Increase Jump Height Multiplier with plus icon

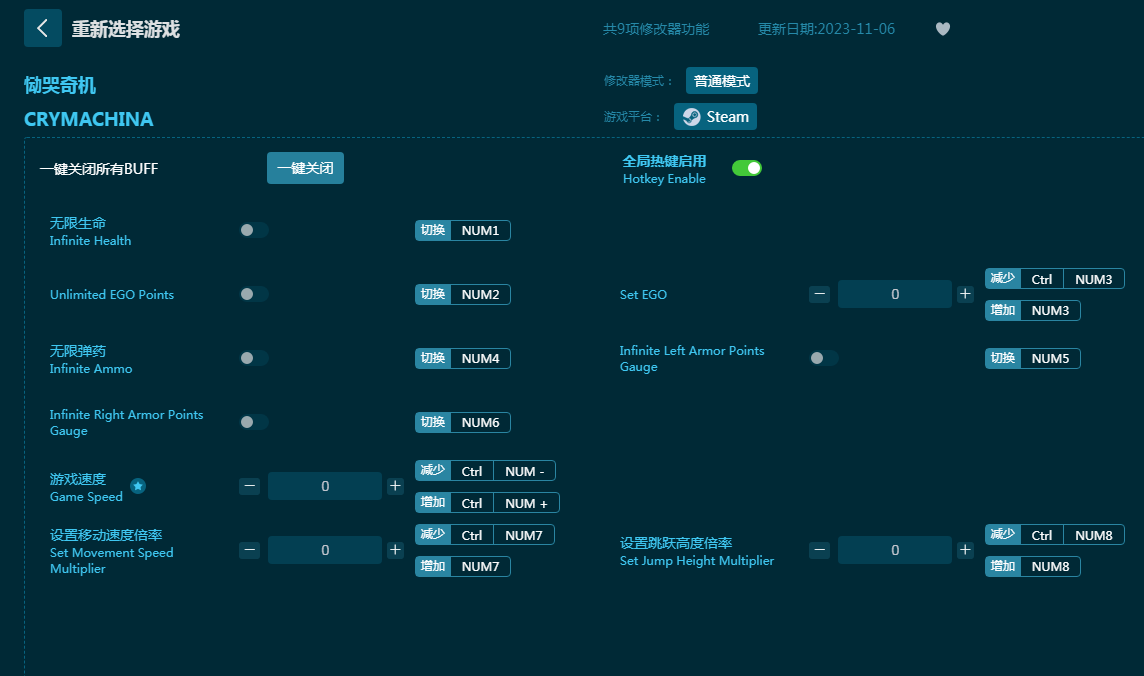[965, 550]
